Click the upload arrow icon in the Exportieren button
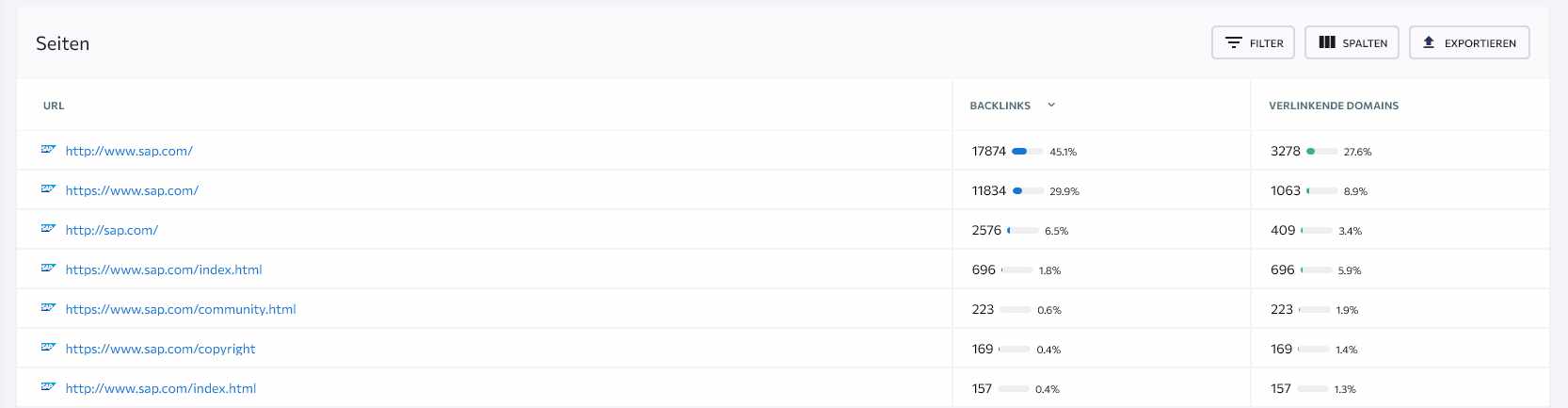The width and height of the screenshot is (1568, 408). (x=1429, y=42)
